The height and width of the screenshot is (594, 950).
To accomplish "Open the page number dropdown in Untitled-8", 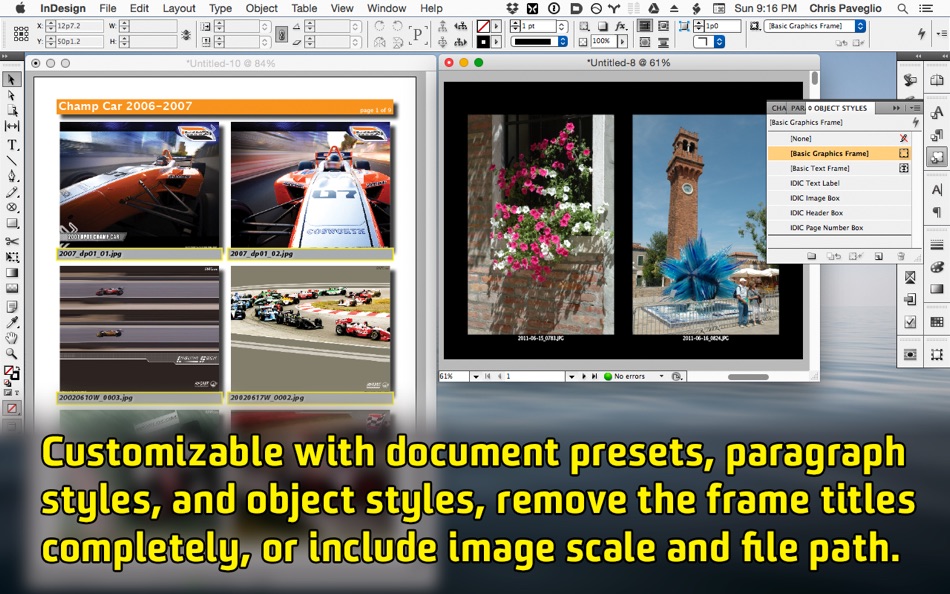I will point(571,376).
